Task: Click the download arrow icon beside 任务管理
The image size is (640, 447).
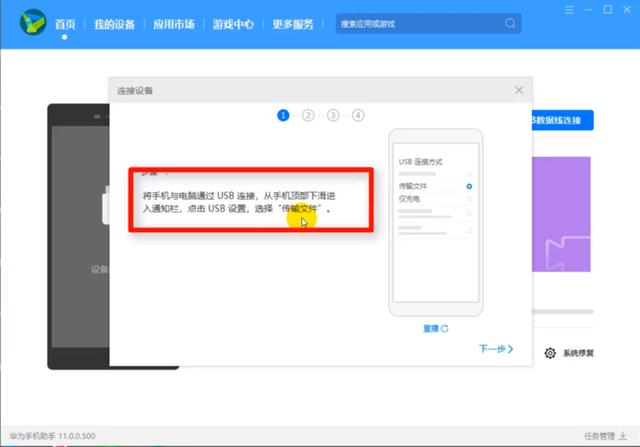Action: 623,436
